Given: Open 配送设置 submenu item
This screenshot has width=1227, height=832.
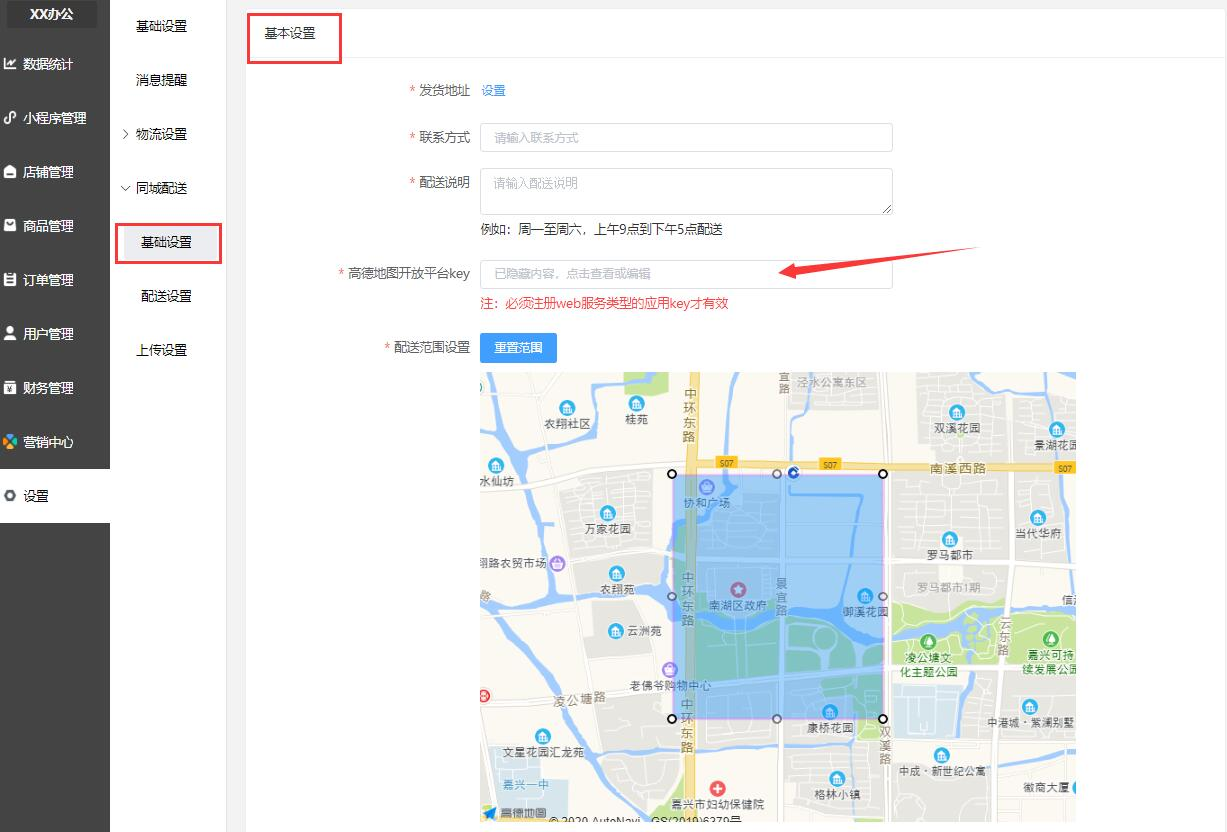Looking at the screenshot, I should pyautogui.click(x=167, y=296).
